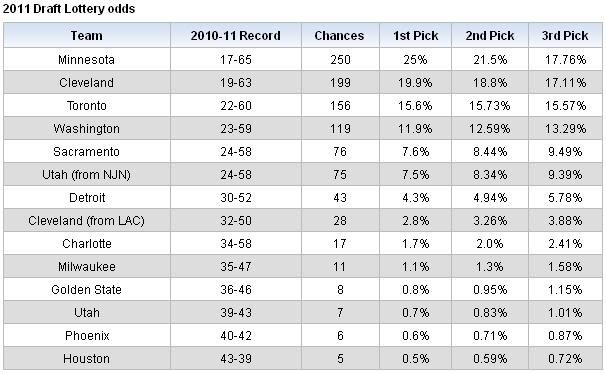
Task: Click Charlotte's 2.41% third pick value
Action: click(565, 243)
